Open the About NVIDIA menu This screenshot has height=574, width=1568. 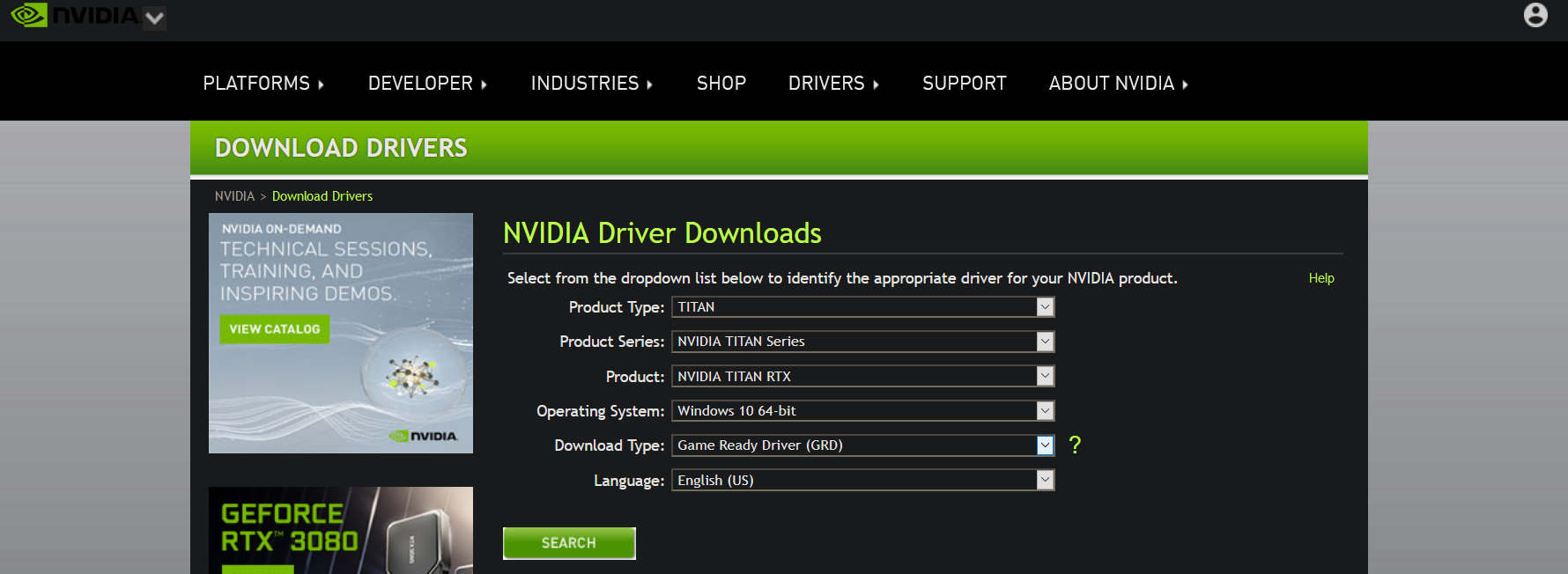pos(1118,83)
